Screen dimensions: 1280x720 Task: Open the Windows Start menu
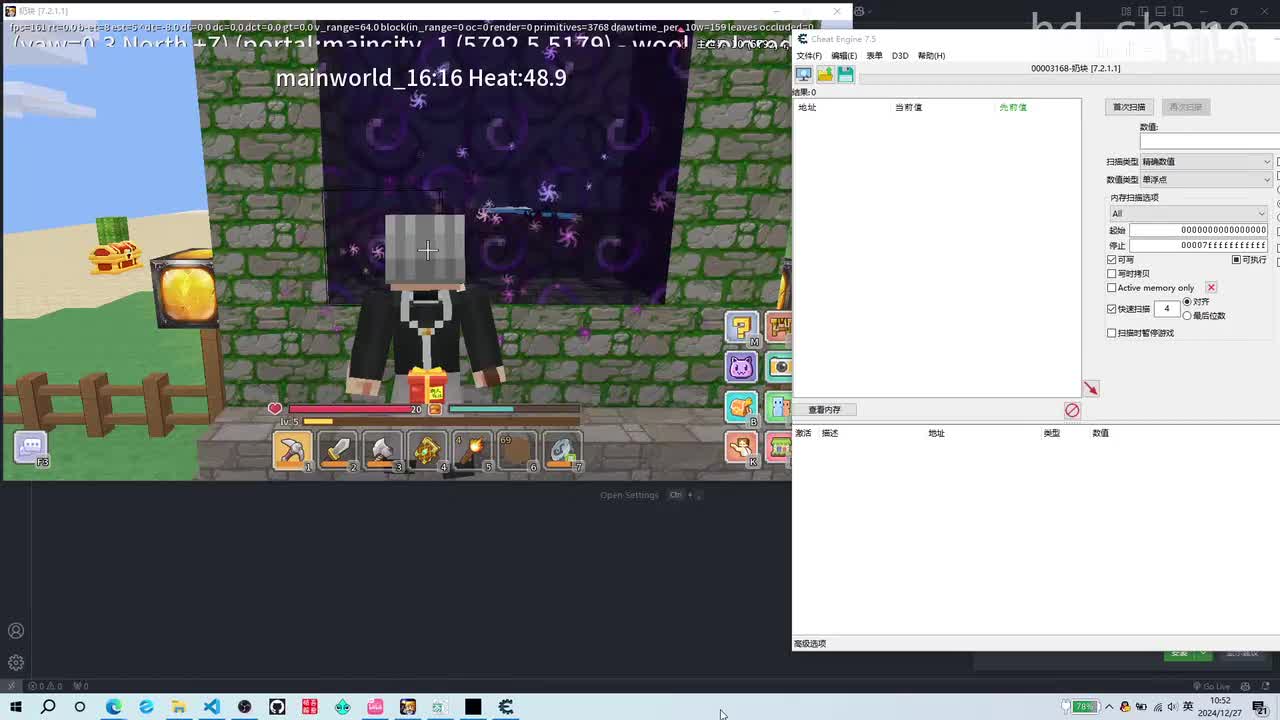[16, 707]
